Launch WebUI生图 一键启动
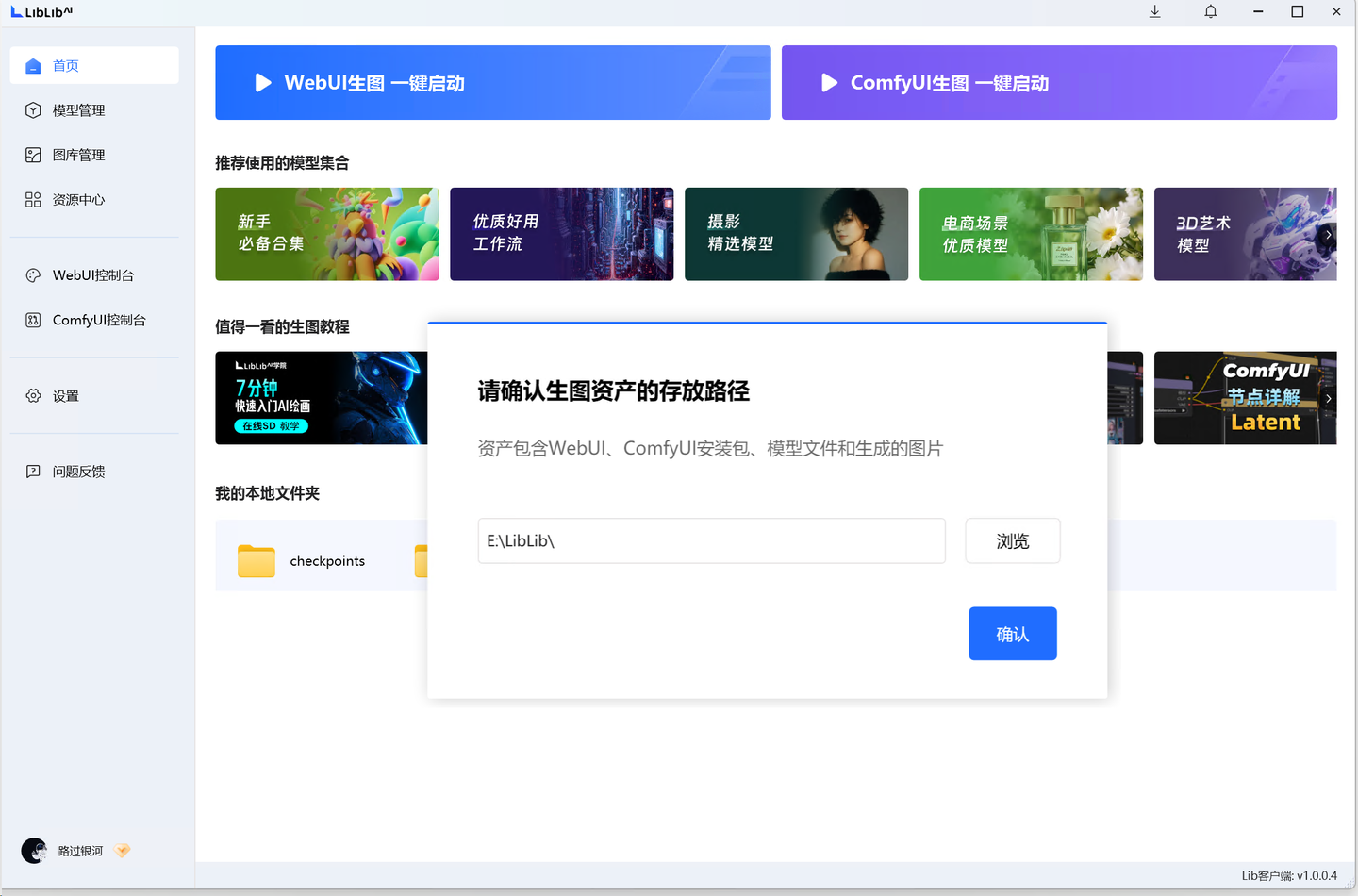This screenshot has height=896, width=1358. (x=492, y=82)
